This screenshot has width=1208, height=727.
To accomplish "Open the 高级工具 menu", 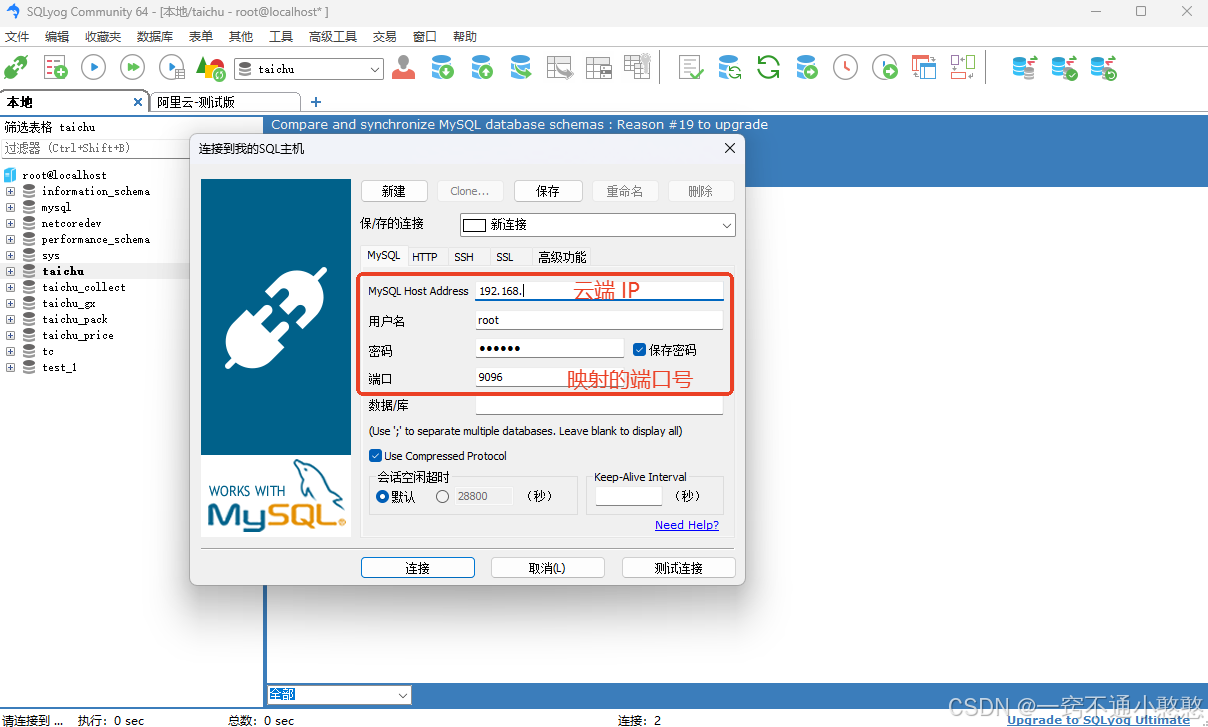I will point(333,36).
